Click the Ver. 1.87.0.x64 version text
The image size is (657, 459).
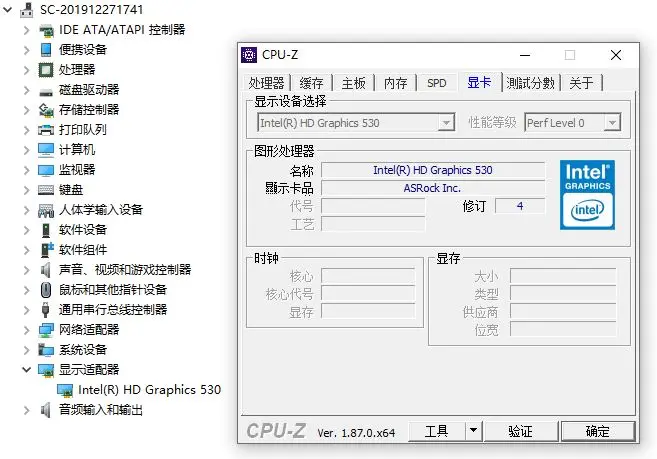(x=356, y=433)
